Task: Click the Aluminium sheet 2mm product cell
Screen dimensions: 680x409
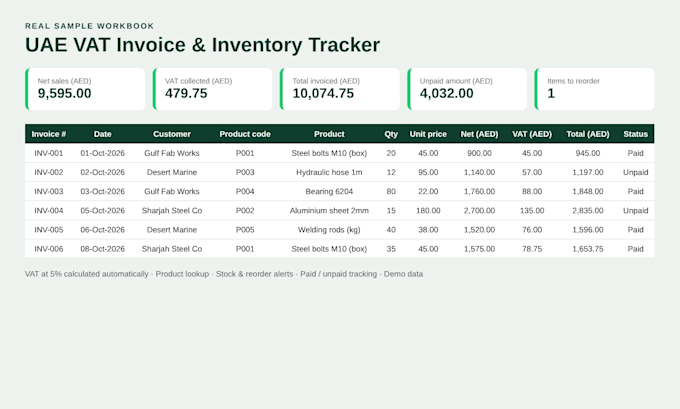Action: (x=329, y=210)
